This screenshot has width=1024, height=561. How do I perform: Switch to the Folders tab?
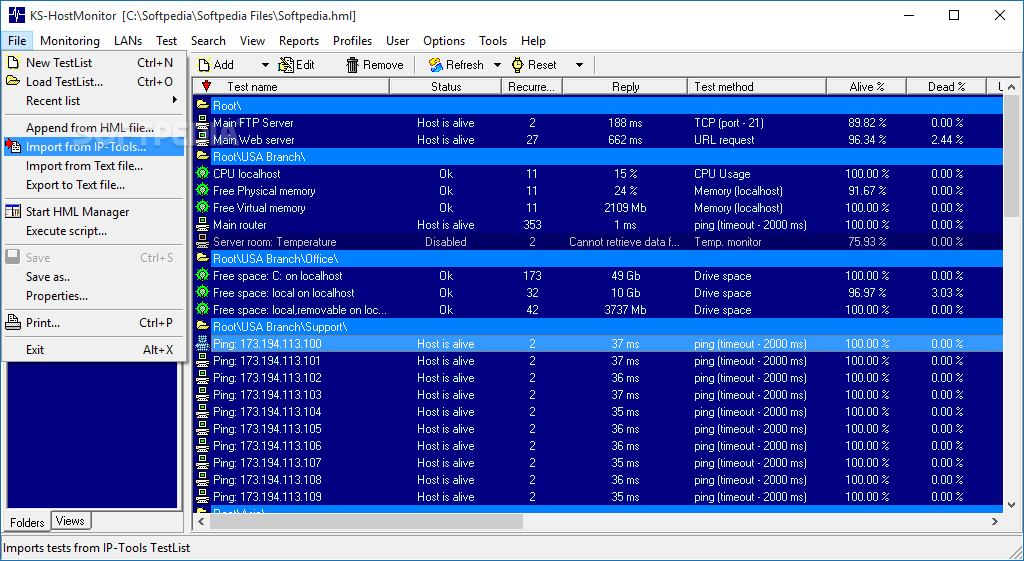[27, 522]
